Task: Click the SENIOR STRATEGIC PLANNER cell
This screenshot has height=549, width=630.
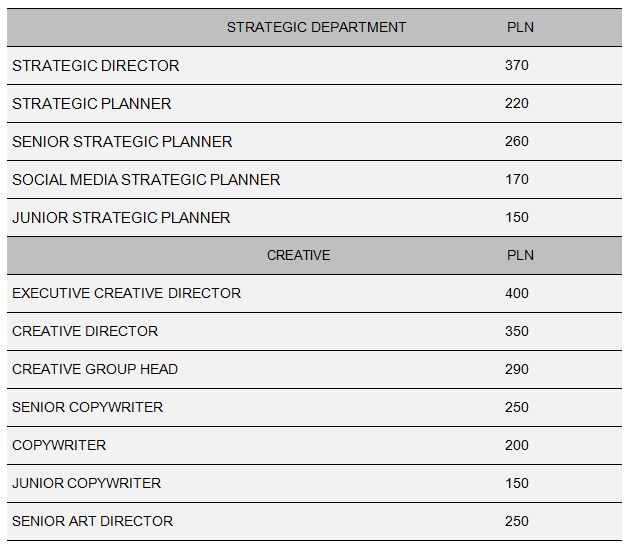Action: pyautogui.click(x=122, y=142)
